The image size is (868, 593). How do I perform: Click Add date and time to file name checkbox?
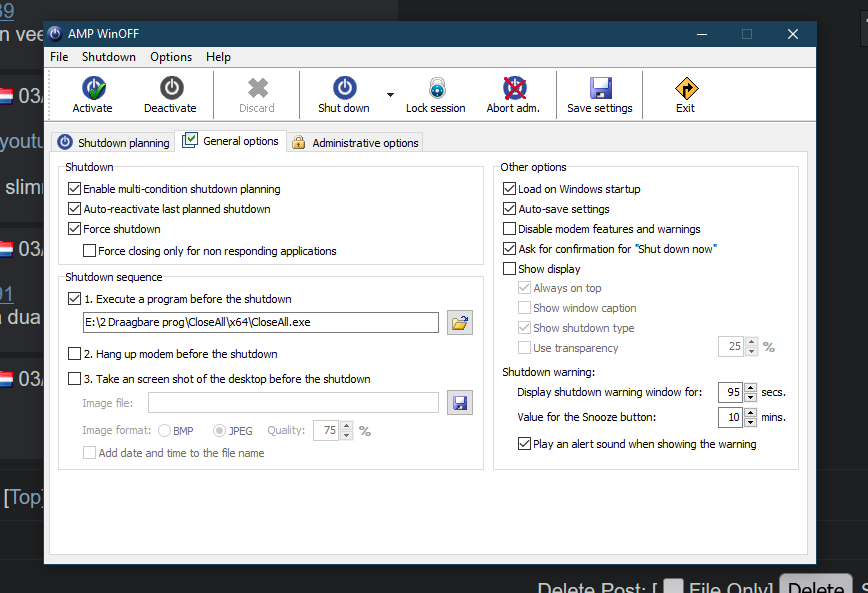(x=89, y=452)
